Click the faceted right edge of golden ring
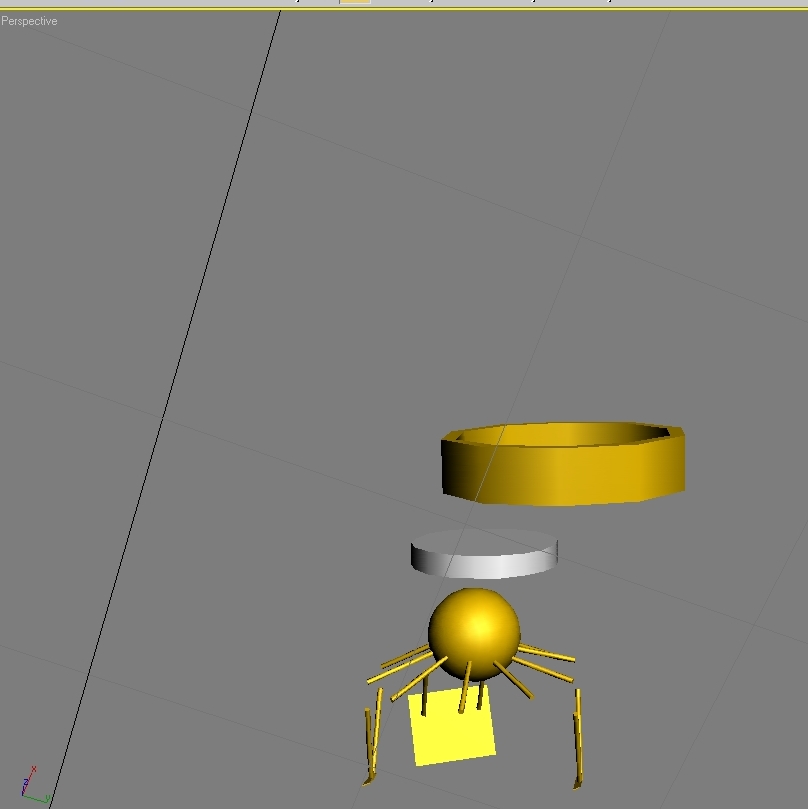808x809 pixels. click(676, 460)
